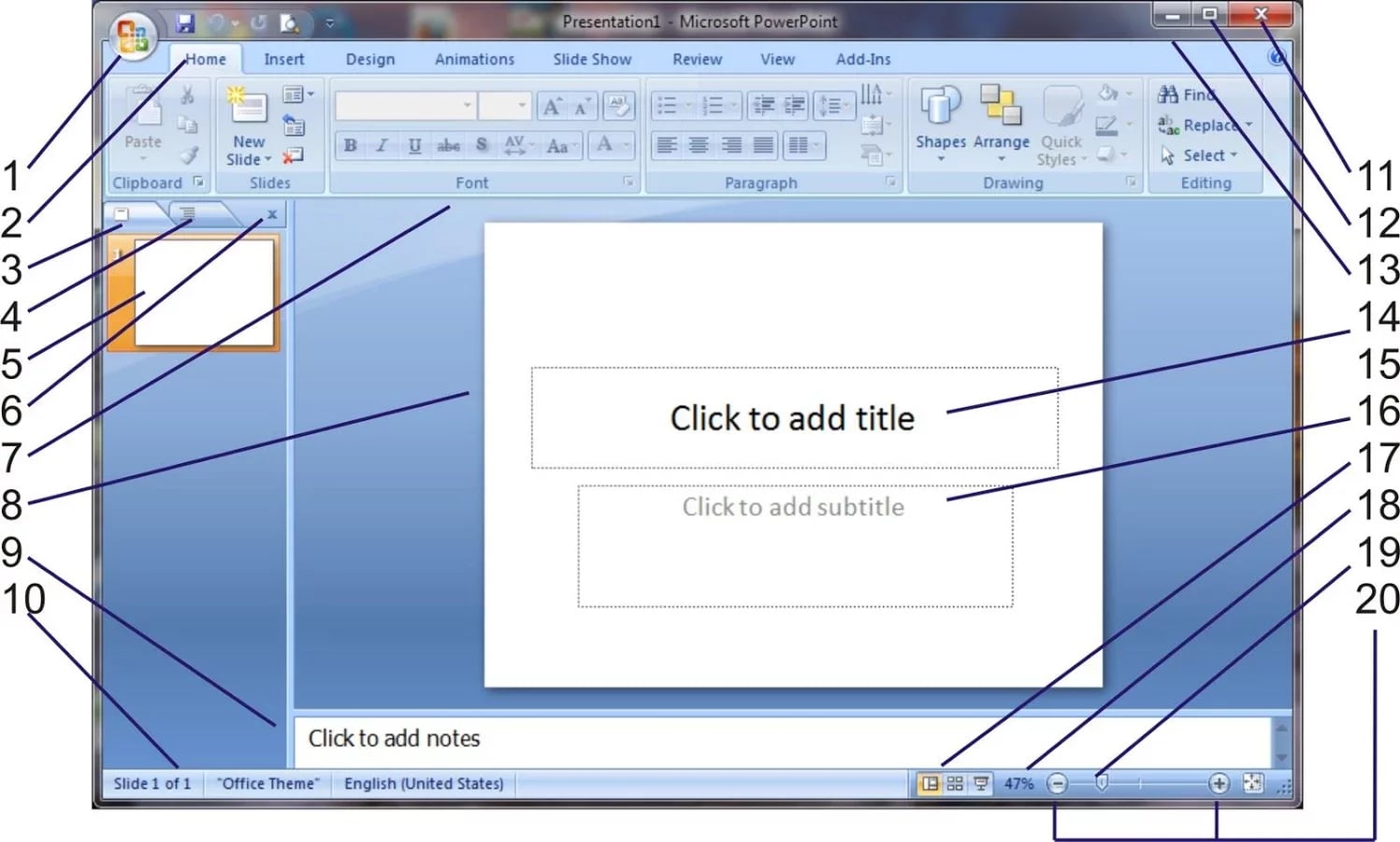Click the Fit slide to window icon
The image size is (1400, 842).
[1253, 783]
